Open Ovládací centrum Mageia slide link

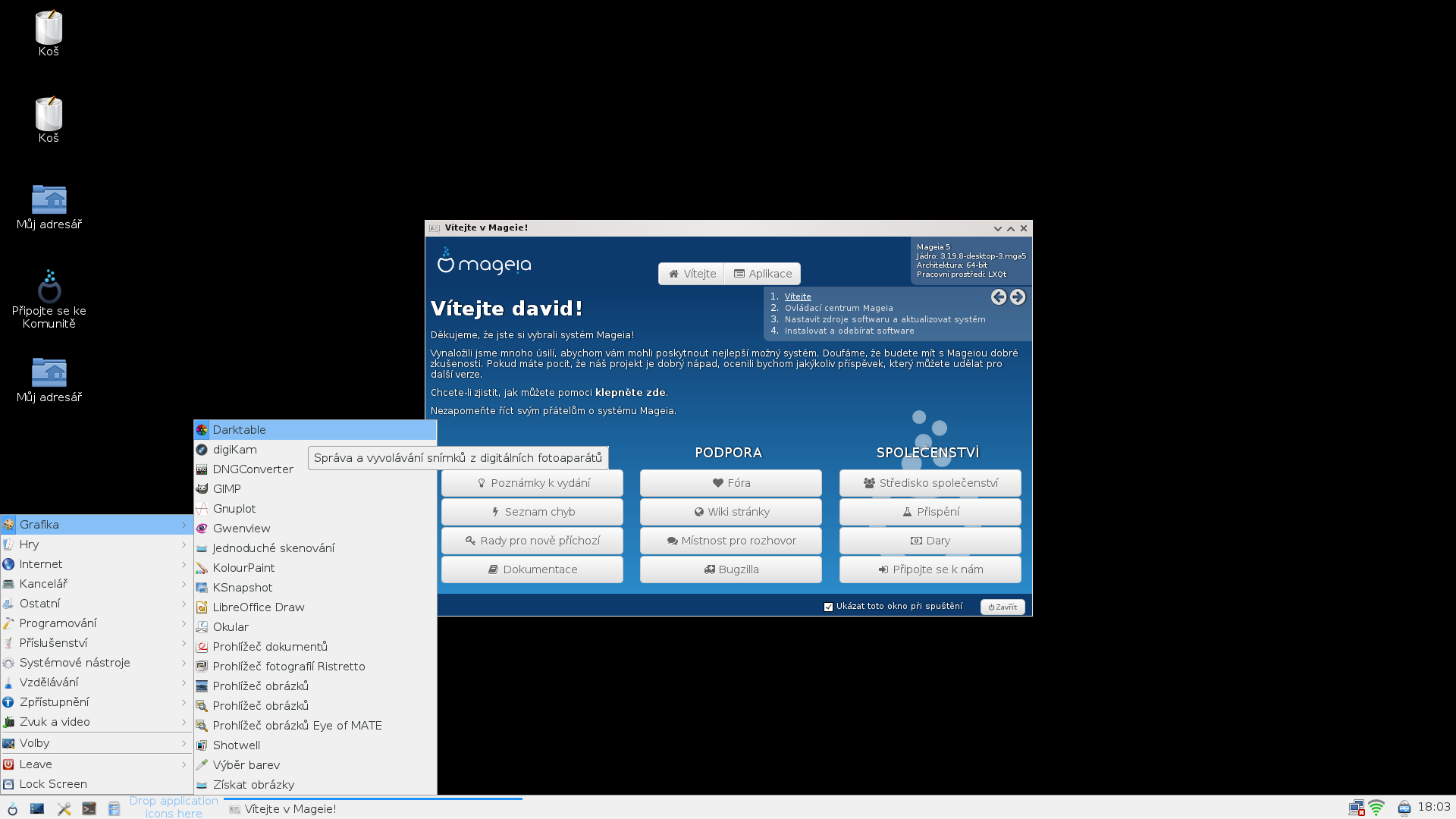[x=839, y=308]
